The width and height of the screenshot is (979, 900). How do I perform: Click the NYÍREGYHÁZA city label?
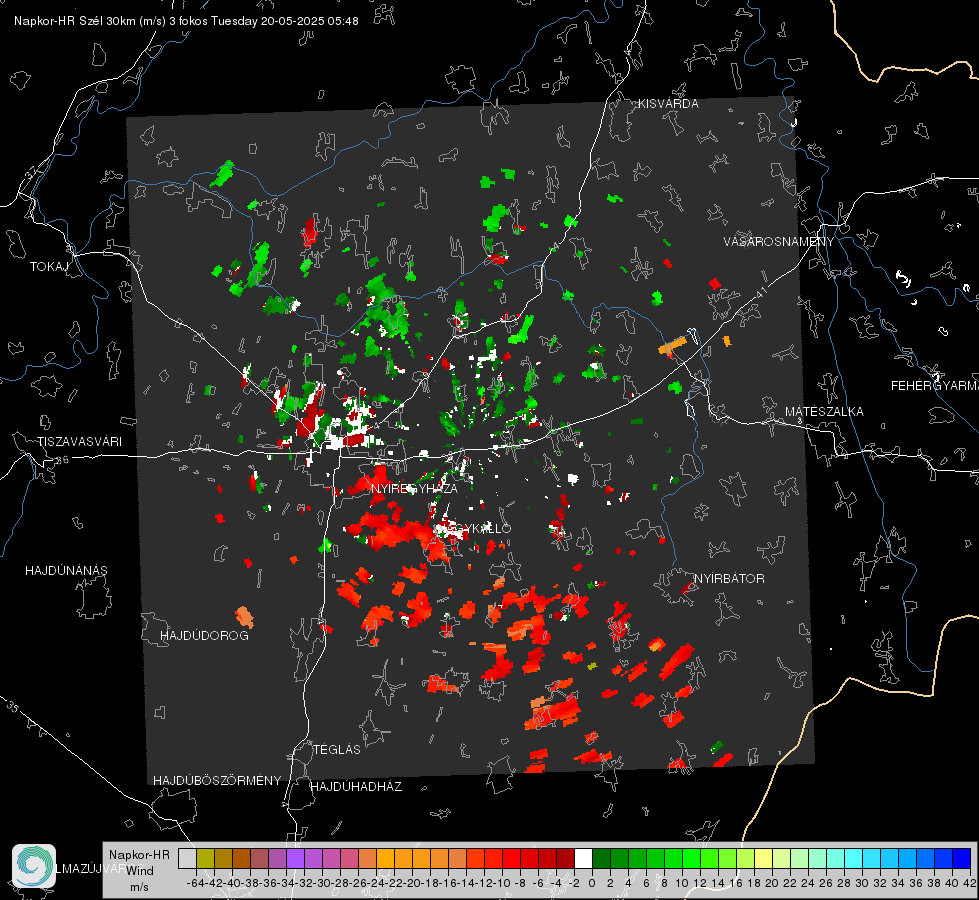414,488
